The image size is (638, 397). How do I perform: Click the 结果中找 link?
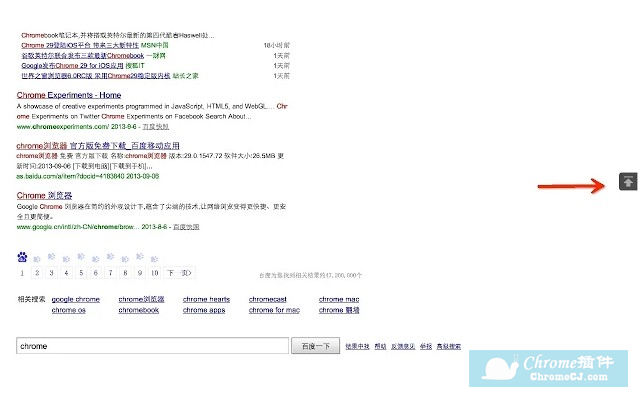point(357,347)
